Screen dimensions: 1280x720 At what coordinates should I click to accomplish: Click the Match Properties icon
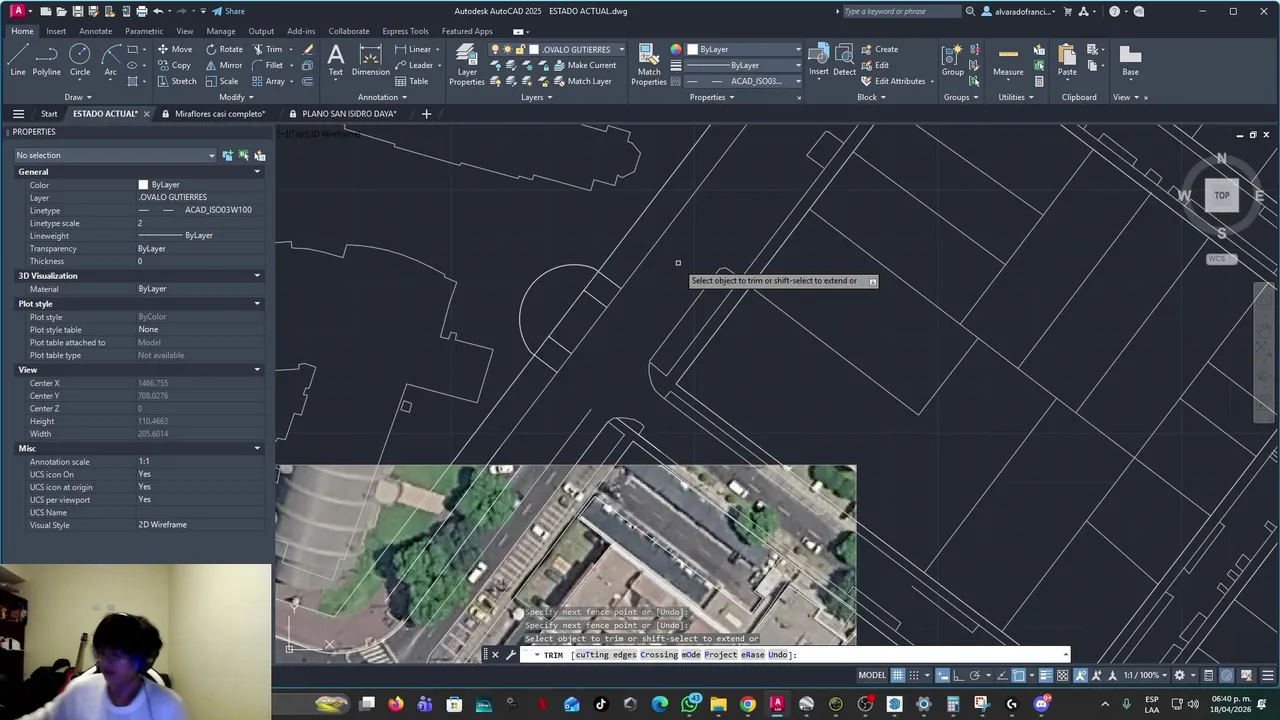click(649, 64)
